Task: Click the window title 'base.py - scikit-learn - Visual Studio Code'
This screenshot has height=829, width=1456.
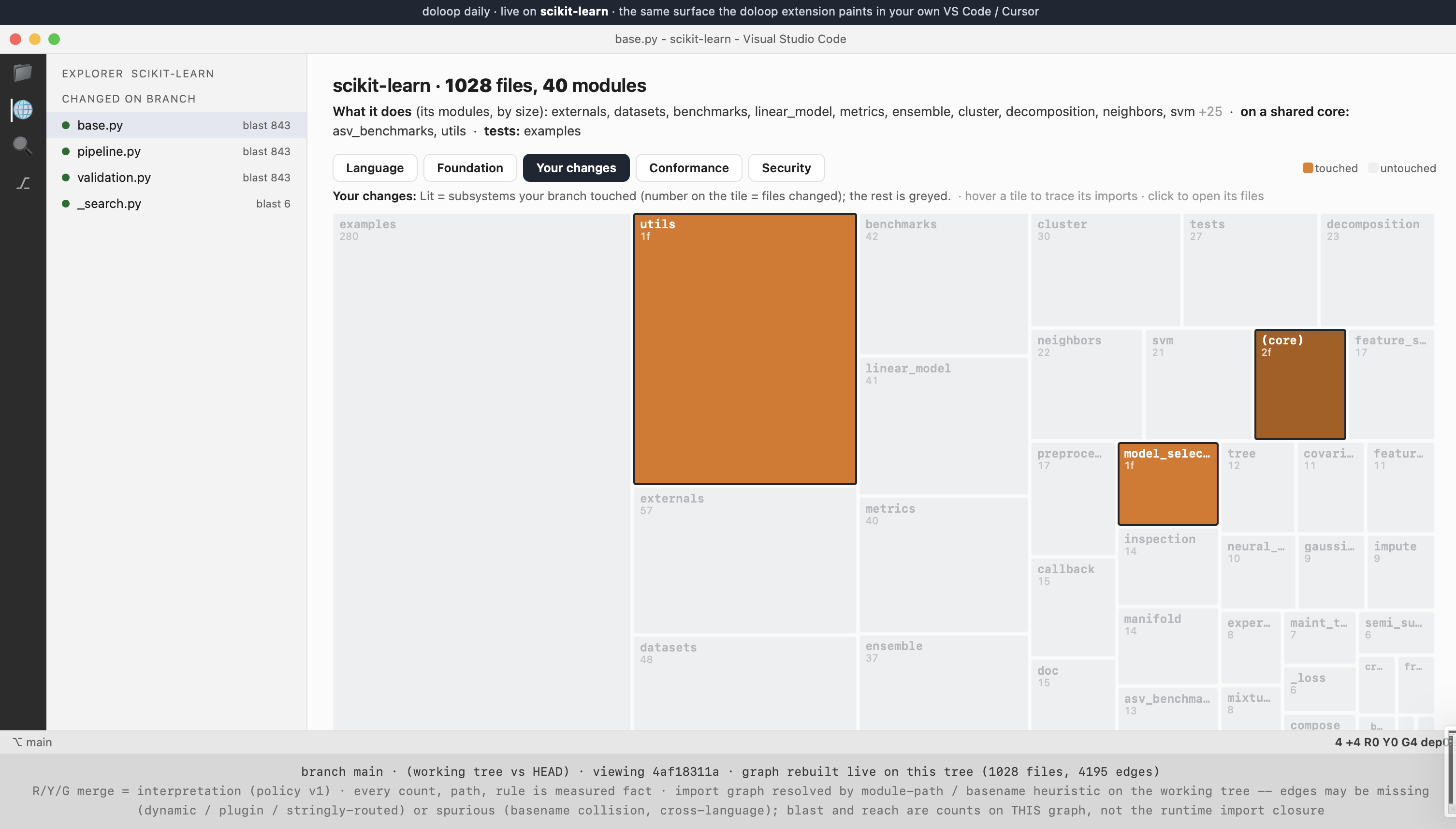Action: (x=730, y=39)
